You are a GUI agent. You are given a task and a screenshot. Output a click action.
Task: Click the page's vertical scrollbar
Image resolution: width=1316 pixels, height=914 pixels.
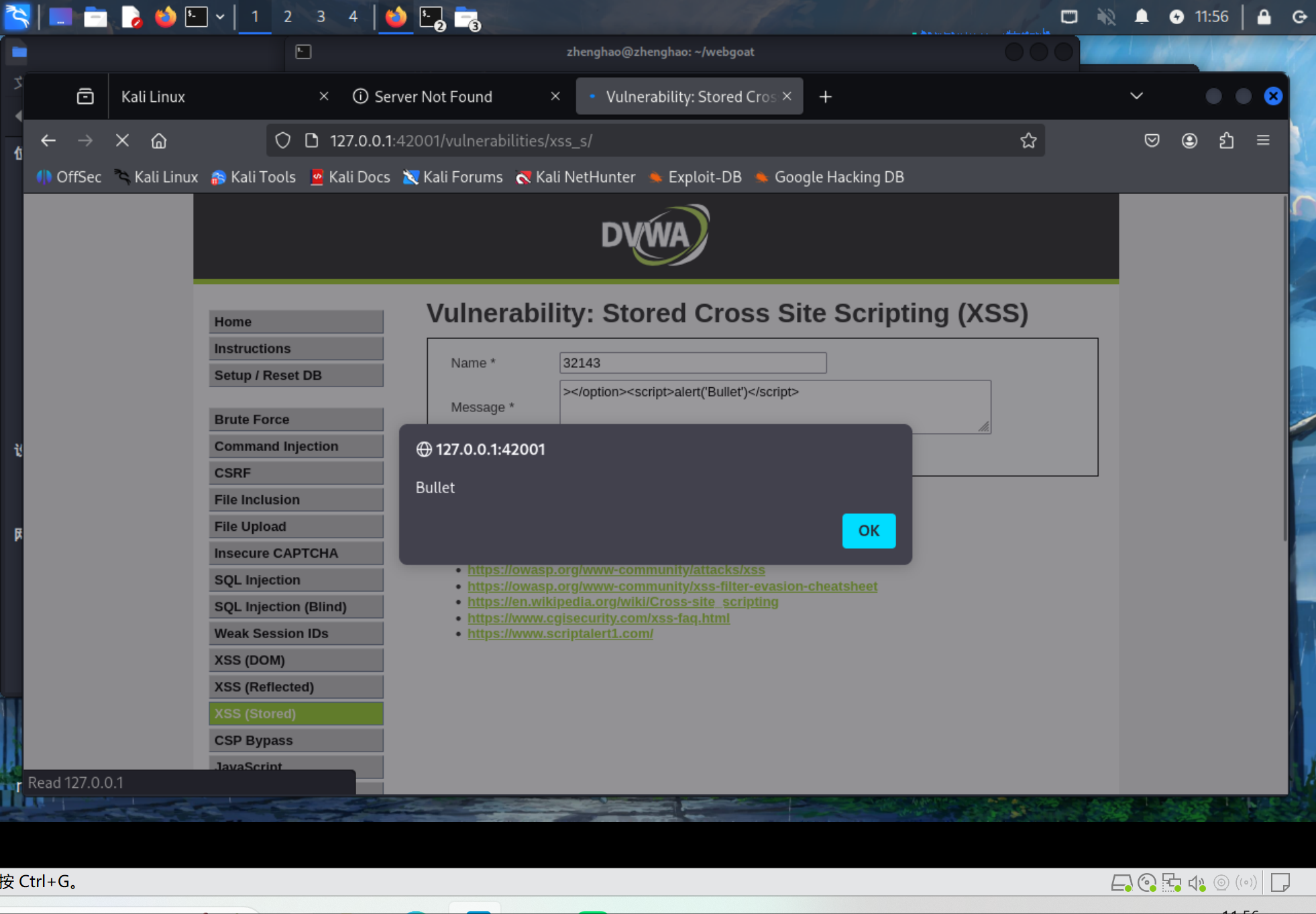(1284, 369)
